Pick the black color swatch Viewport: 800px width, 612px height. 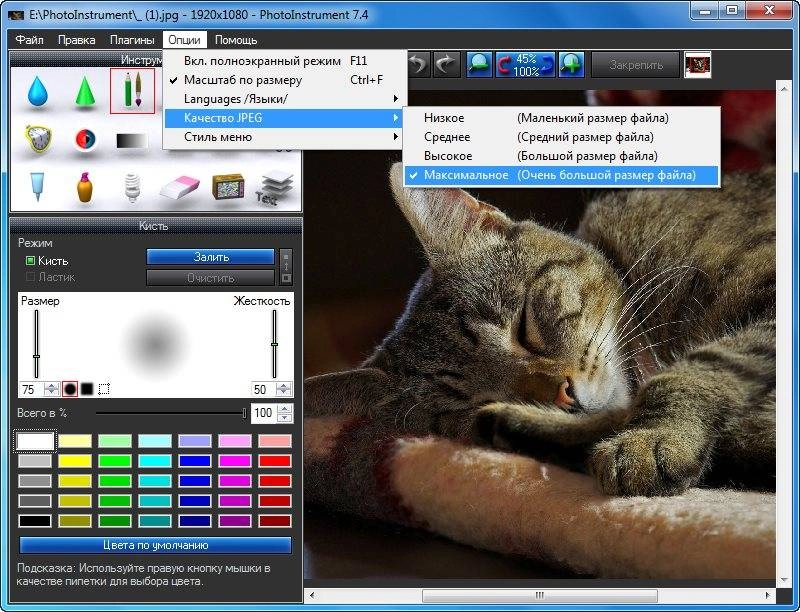(x=35, y=521)
